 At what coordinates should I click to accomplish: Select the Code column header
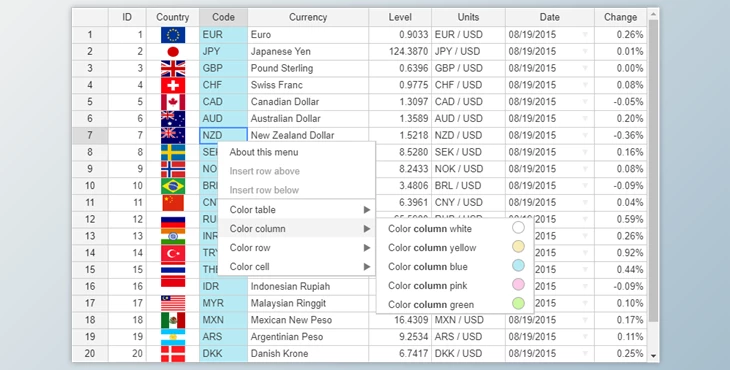point(223,17)
